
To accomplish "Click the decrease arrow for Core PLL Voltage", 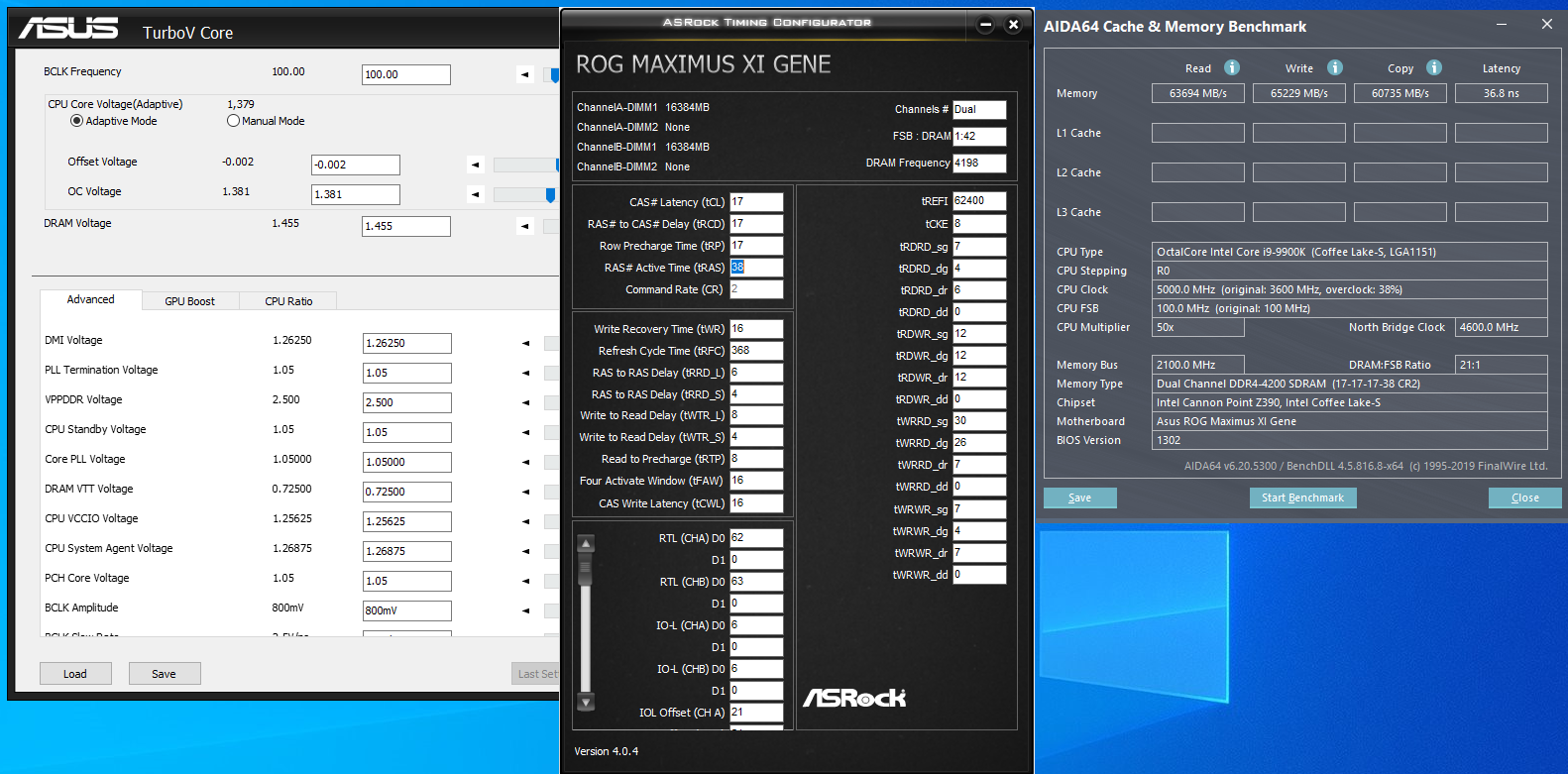I will click(526, 462).
